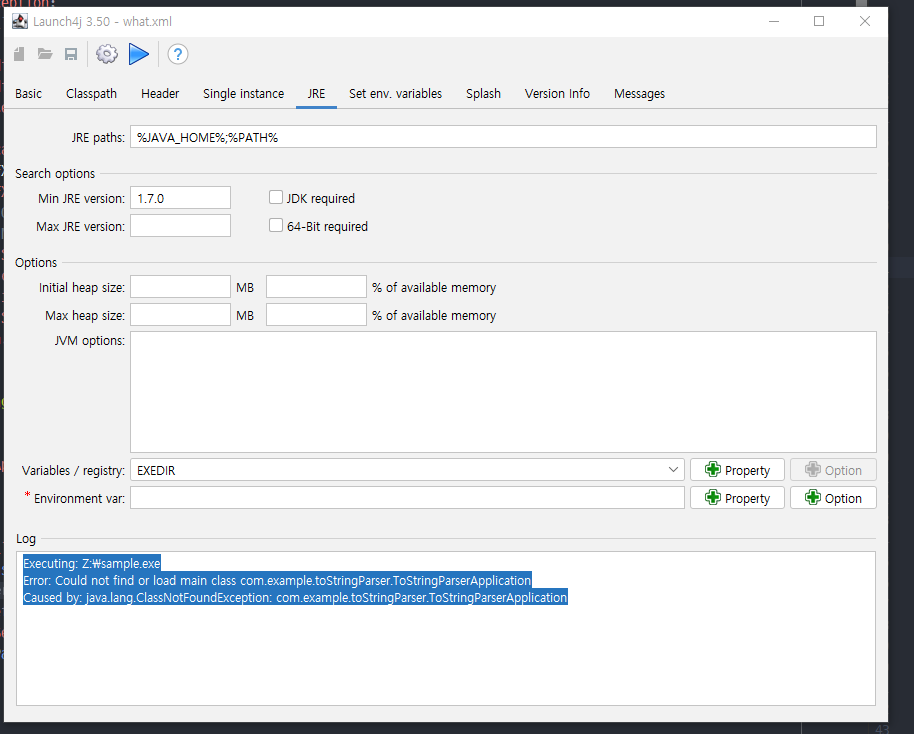Click the 'Caused by: java.lang.ClassNotFoundException' log line
This screenshot has height=734, width=914.
[x=295, y=598]
